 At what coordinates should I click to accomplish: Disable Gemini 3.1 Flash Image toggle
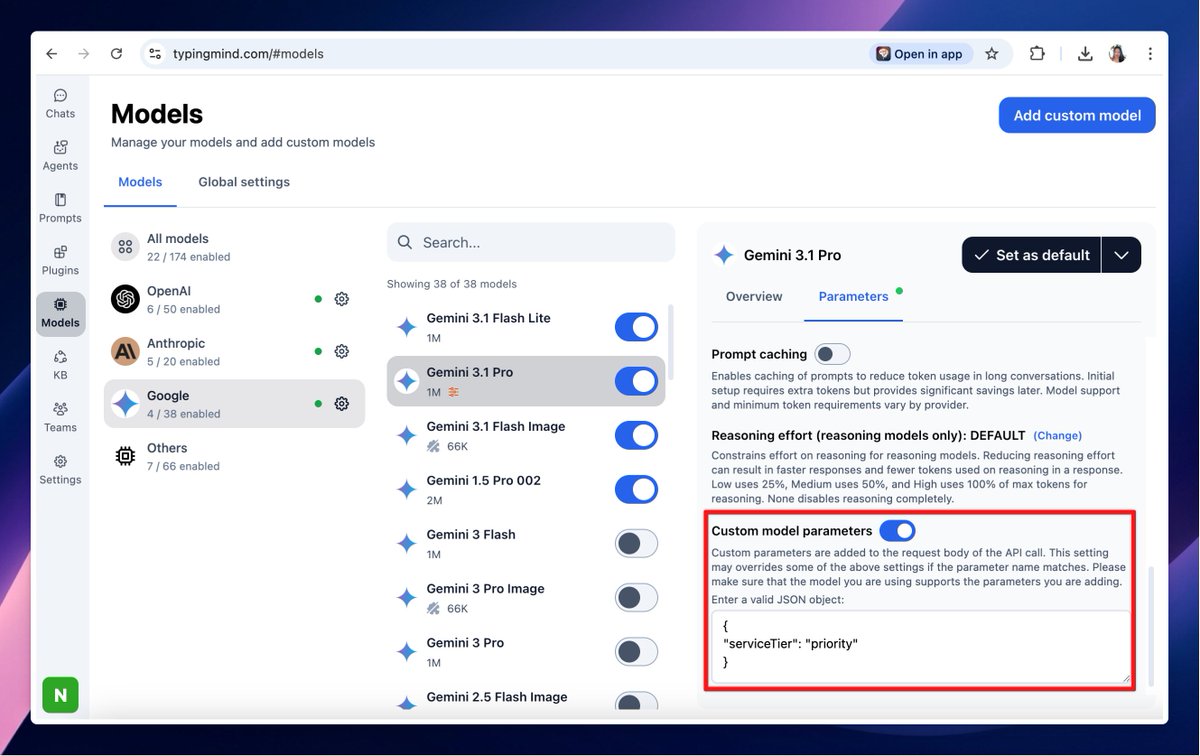(636, 435)
